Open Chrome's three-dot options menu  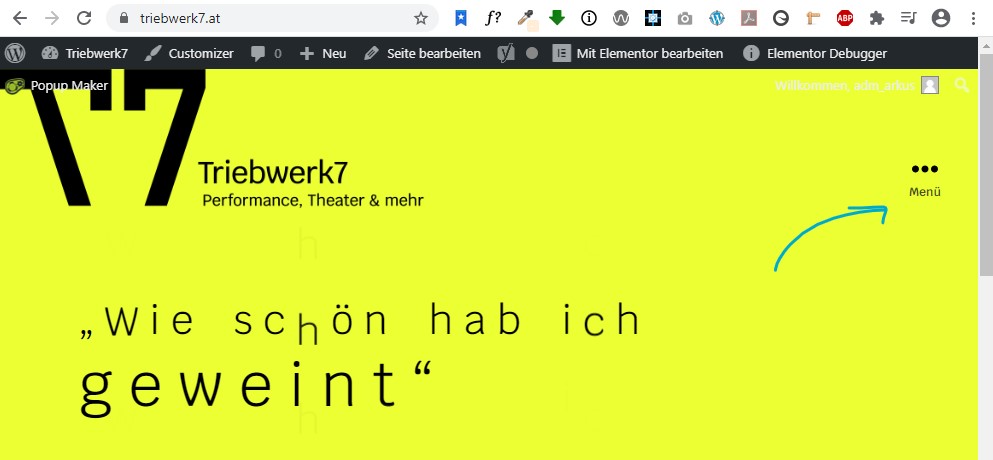[974, 18]
